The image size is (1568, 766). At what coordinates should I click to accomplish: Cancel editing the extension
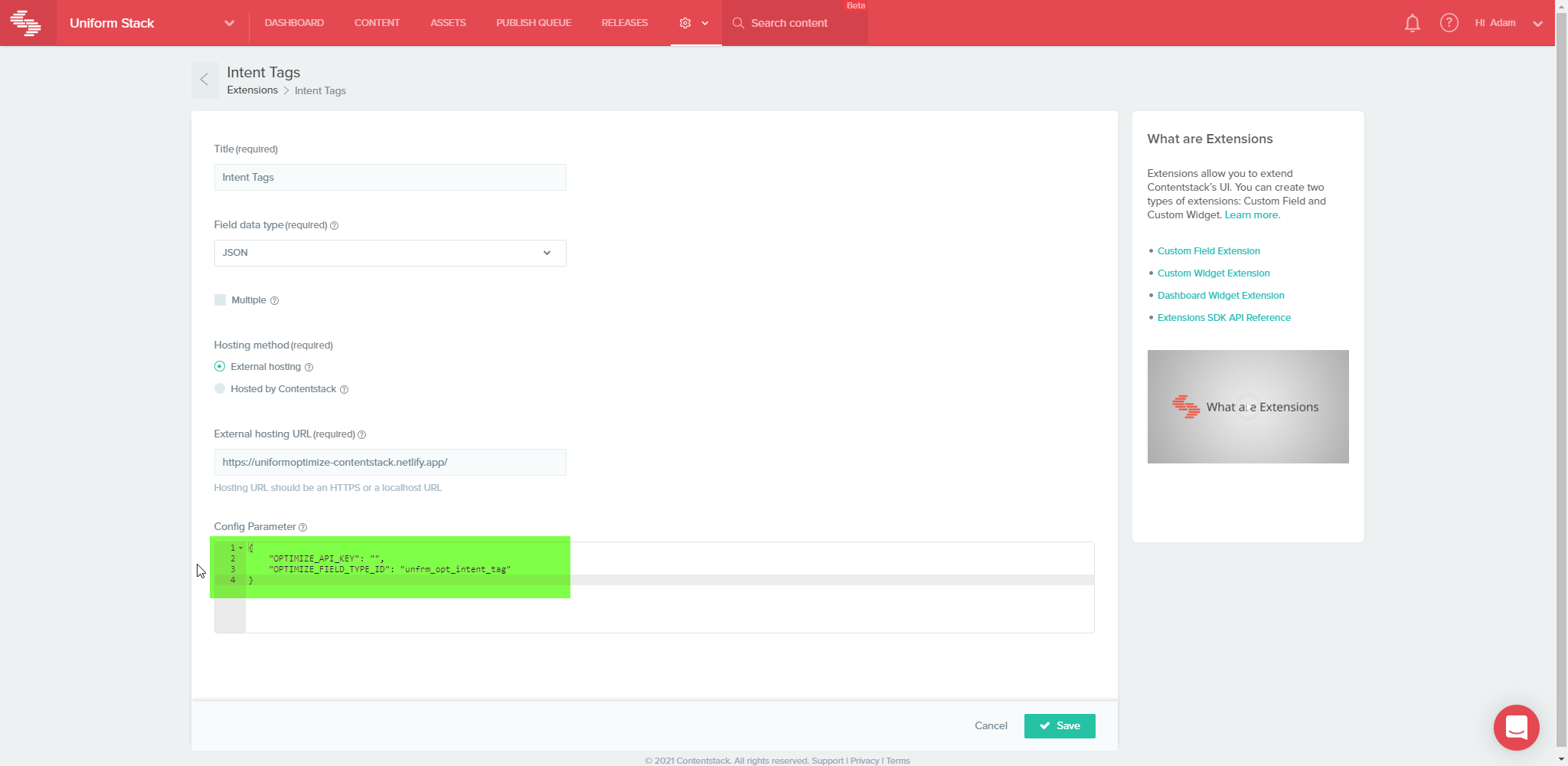pyautogui.click(x=991, y=726)
